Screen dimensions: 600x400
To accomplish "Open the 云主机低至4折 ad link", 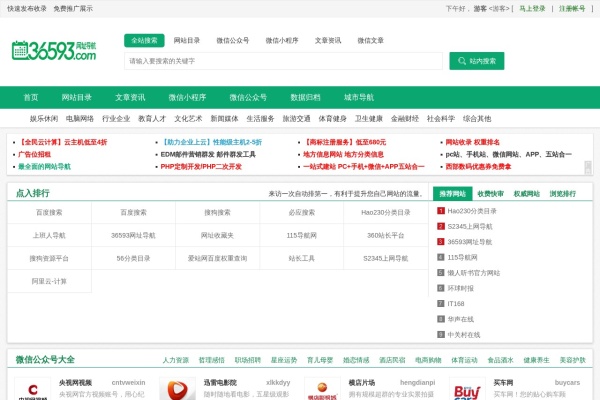I will pos(63,142).
